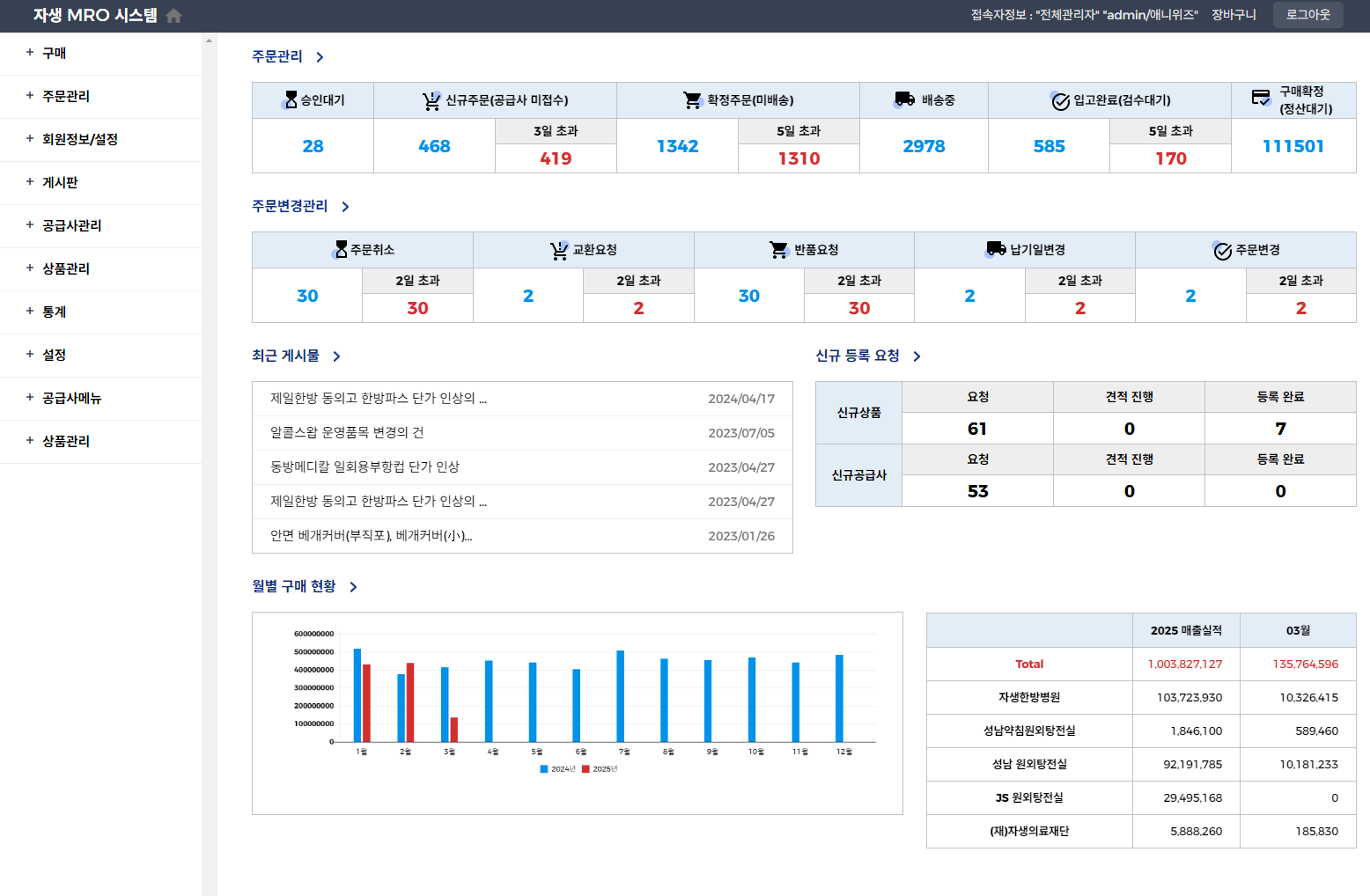This screenshot has height=896, width=1370.
Task: Click the card icon for 구매확정
Action: (1261, 97)
